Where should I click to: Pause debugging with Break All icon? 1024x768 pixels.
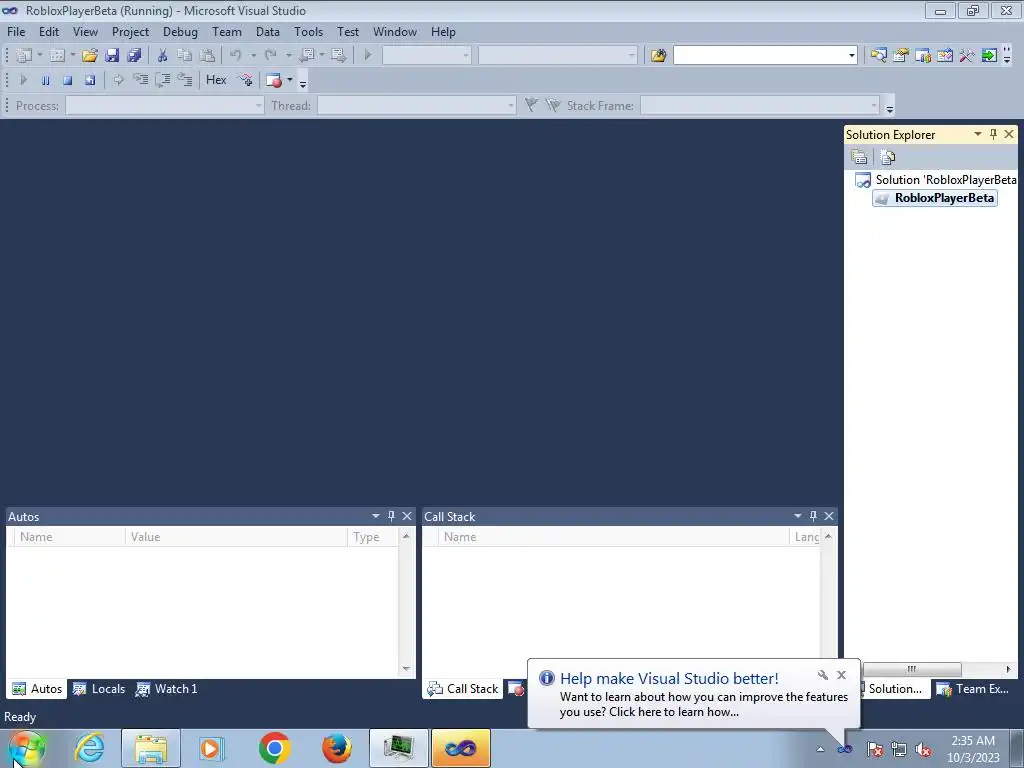(45, 80)
